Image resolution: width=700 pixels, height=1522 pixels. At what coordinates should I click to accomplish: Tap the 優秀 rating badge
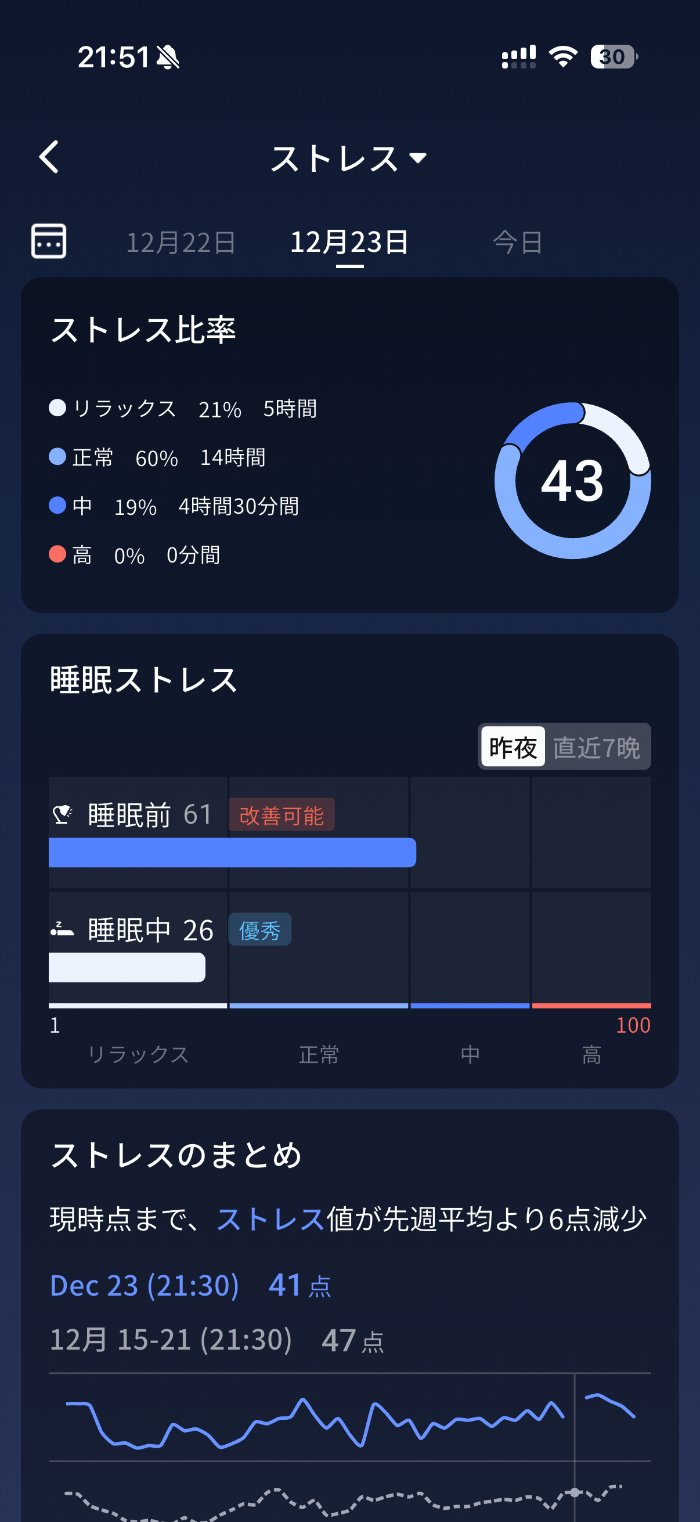tap(260, 930)
